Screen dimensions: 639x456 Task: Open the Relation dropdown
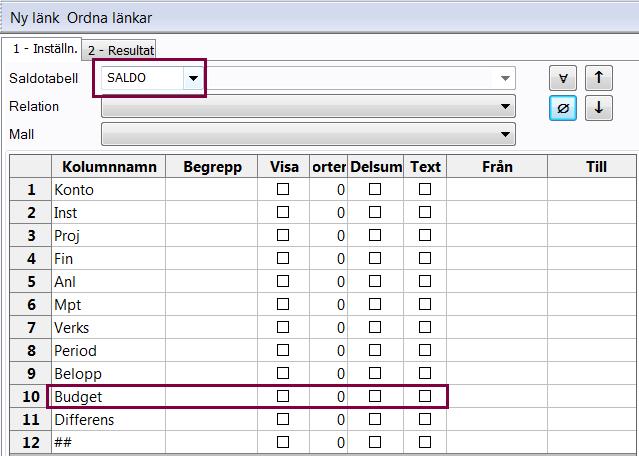pos(308,106)
